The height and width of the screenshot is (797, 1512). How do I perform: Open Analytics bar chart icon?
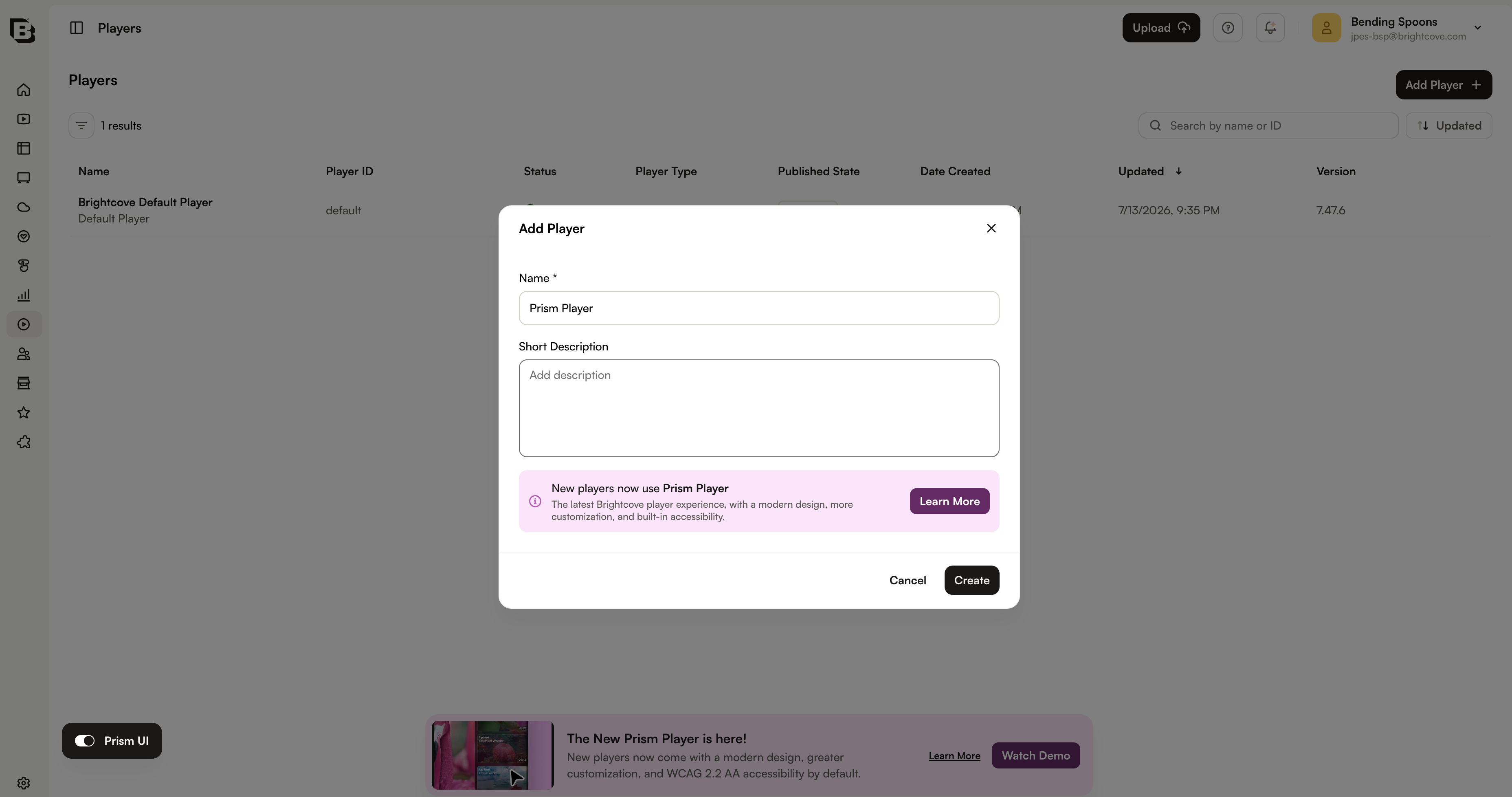24,295
